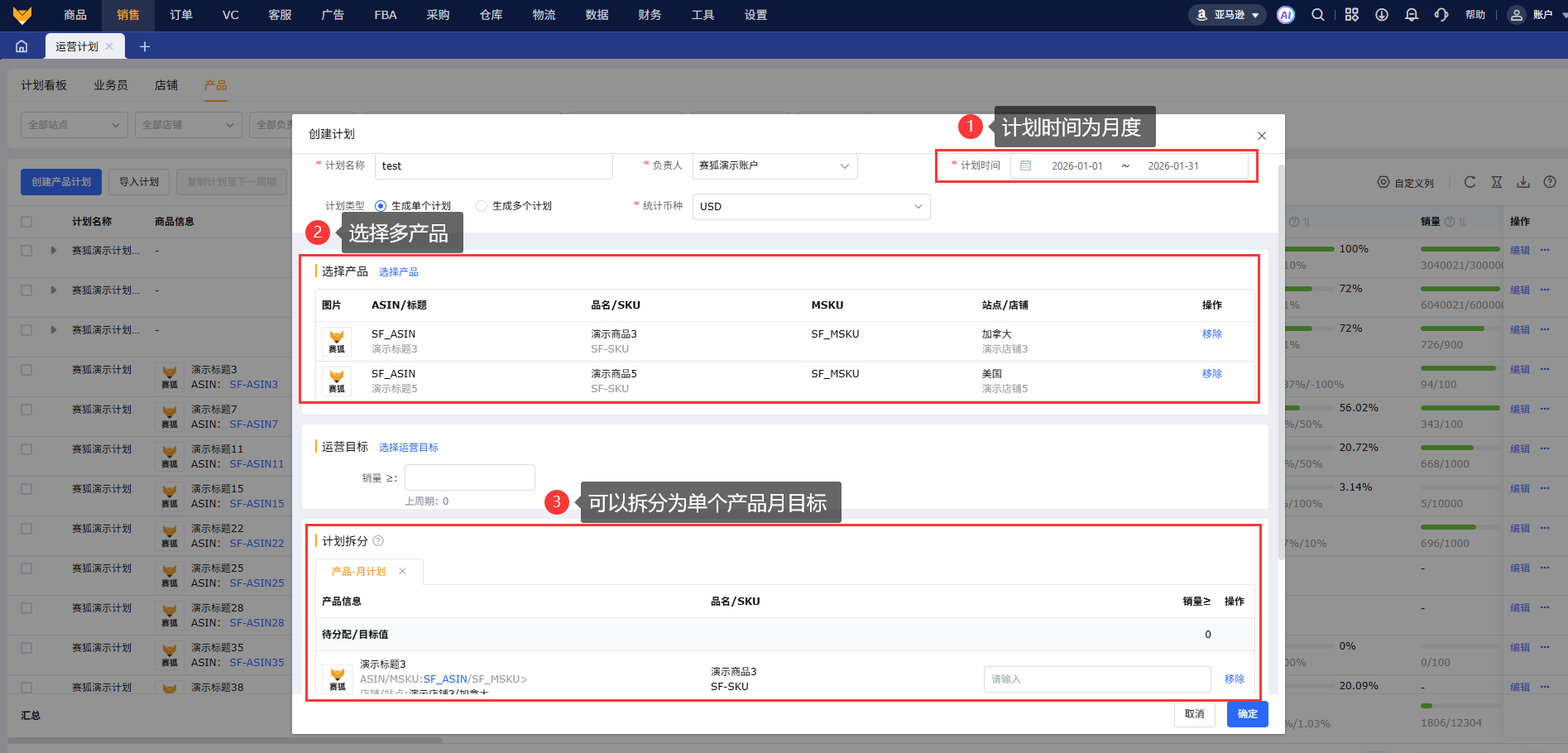Image resolution: width=1568 pixels, height=753 pixels.
Task: Click the 销量 ≥ target input field
Action: 470,477
